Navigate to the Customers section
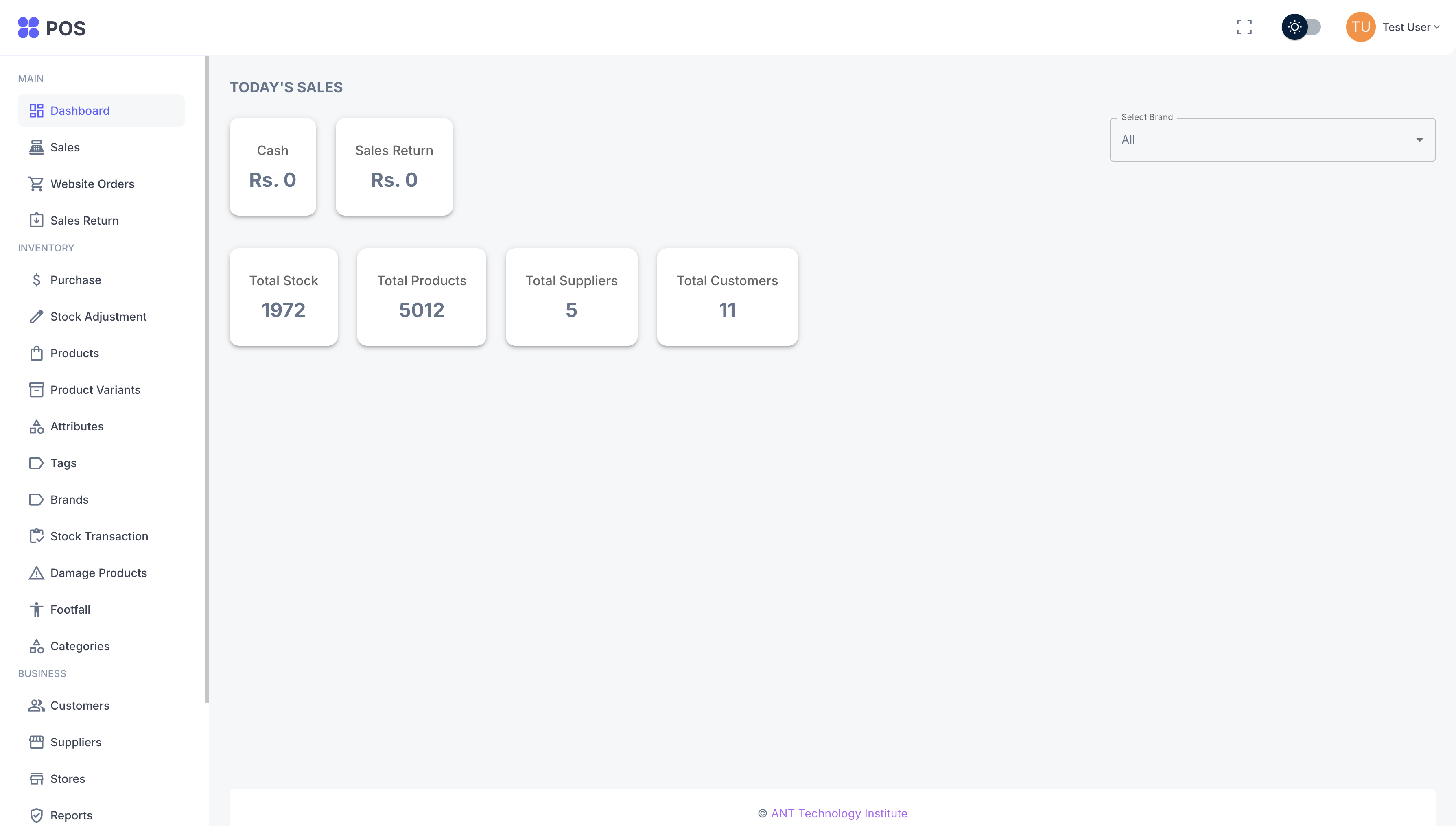The width and height of the screenshot is (1456, 826). tap(79, 705)
